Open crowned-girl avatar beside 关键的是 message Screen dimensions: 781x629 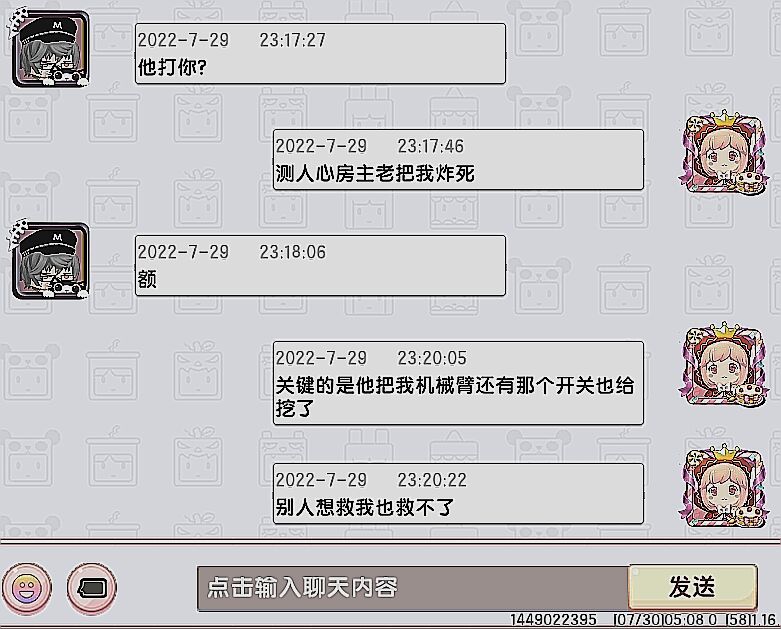(x=723, y=366)
